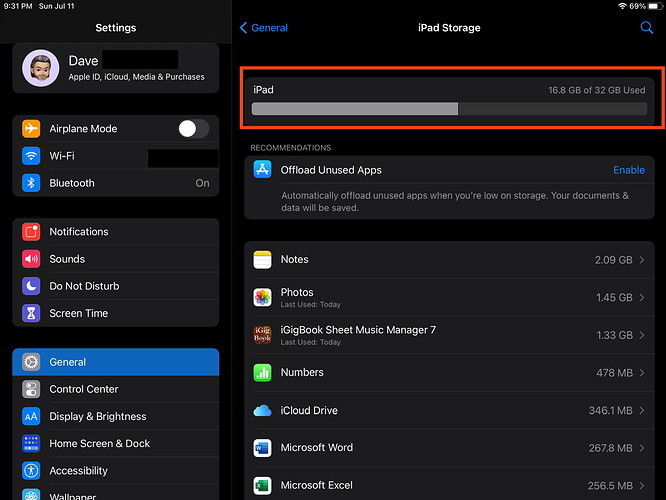Select the "2.09 GB" Notes size value
This screenshot has height=500, width=666.
[x=613, y=260]
